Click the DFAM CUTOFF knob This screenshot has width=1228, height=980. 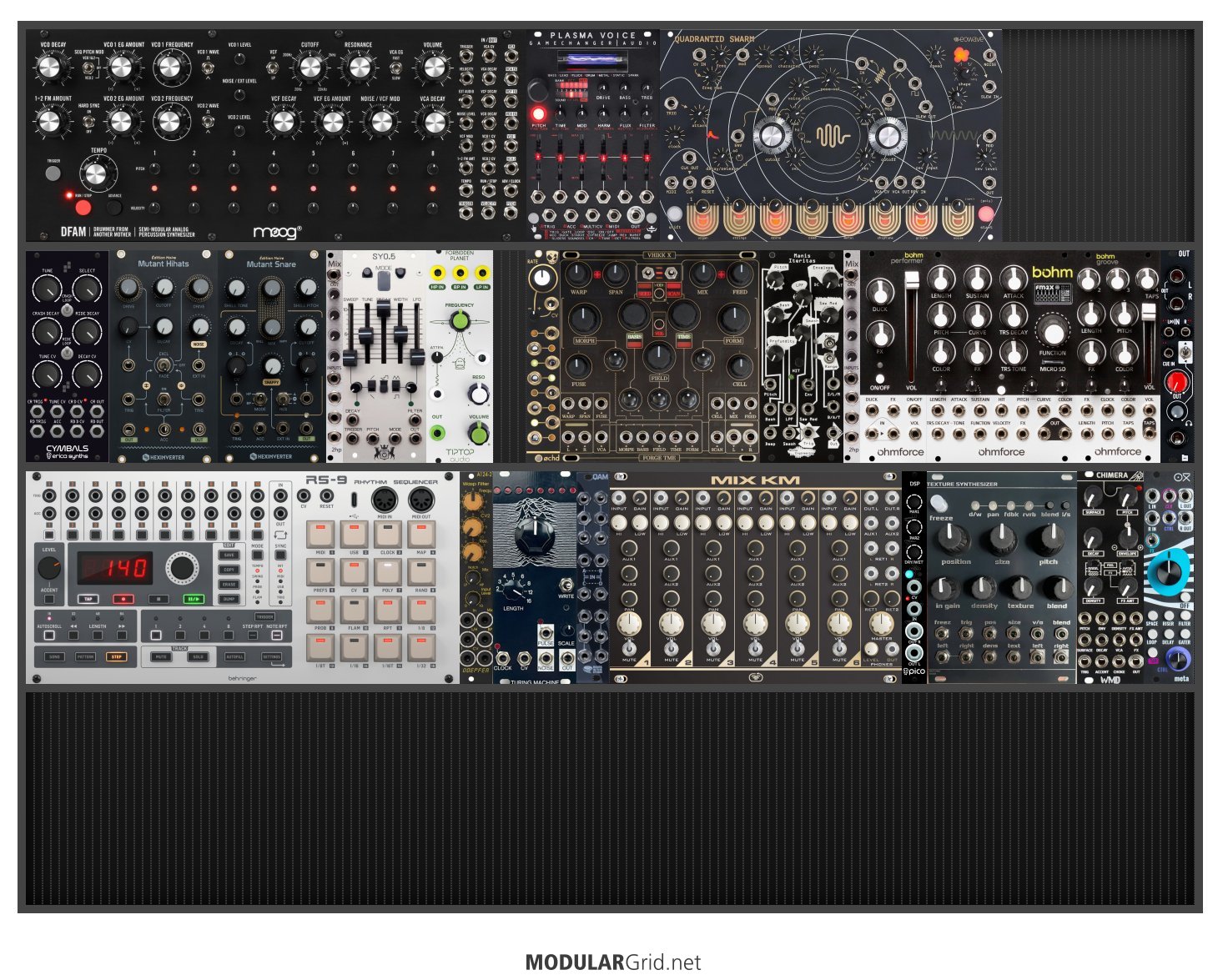310,68
